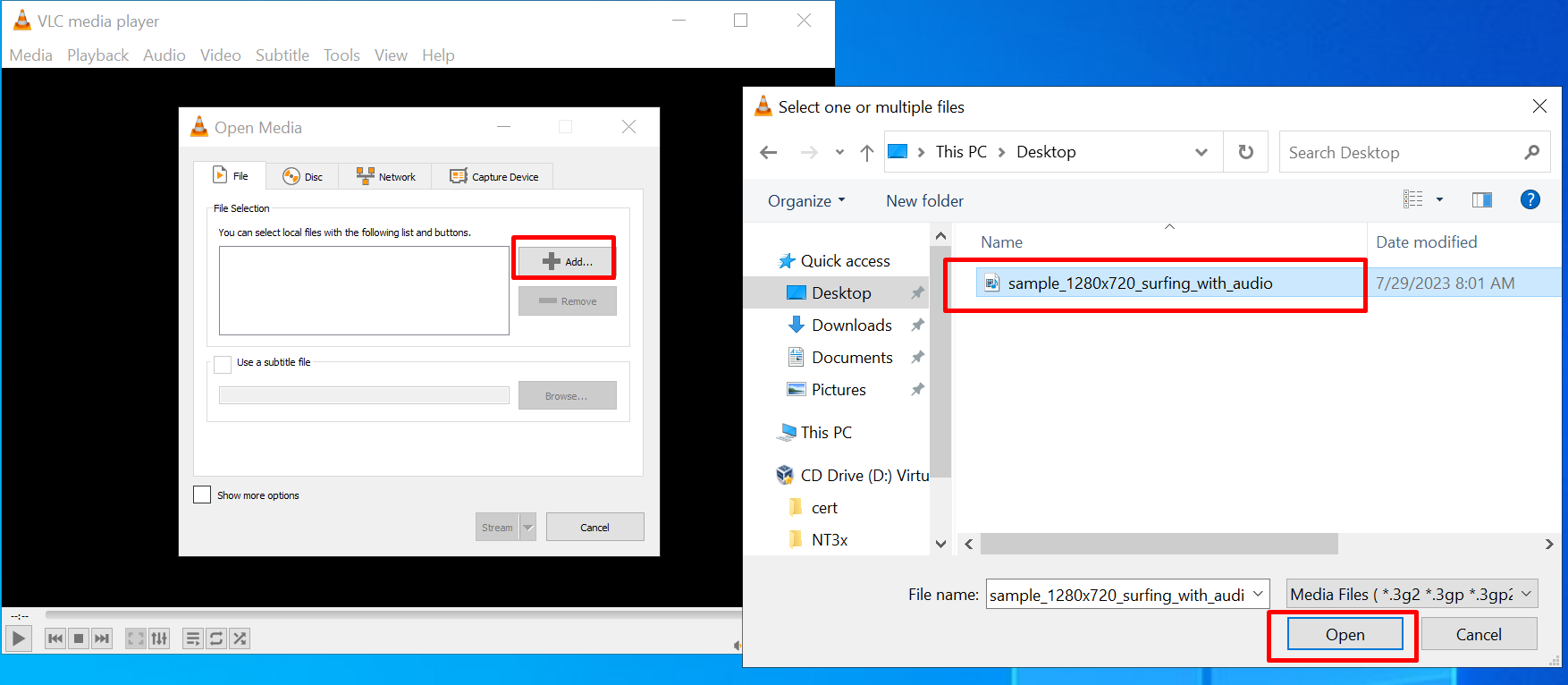This screenshot has width=1568, height=685.
Task: Go up one folder level arrow
Action: pos(866,153)
